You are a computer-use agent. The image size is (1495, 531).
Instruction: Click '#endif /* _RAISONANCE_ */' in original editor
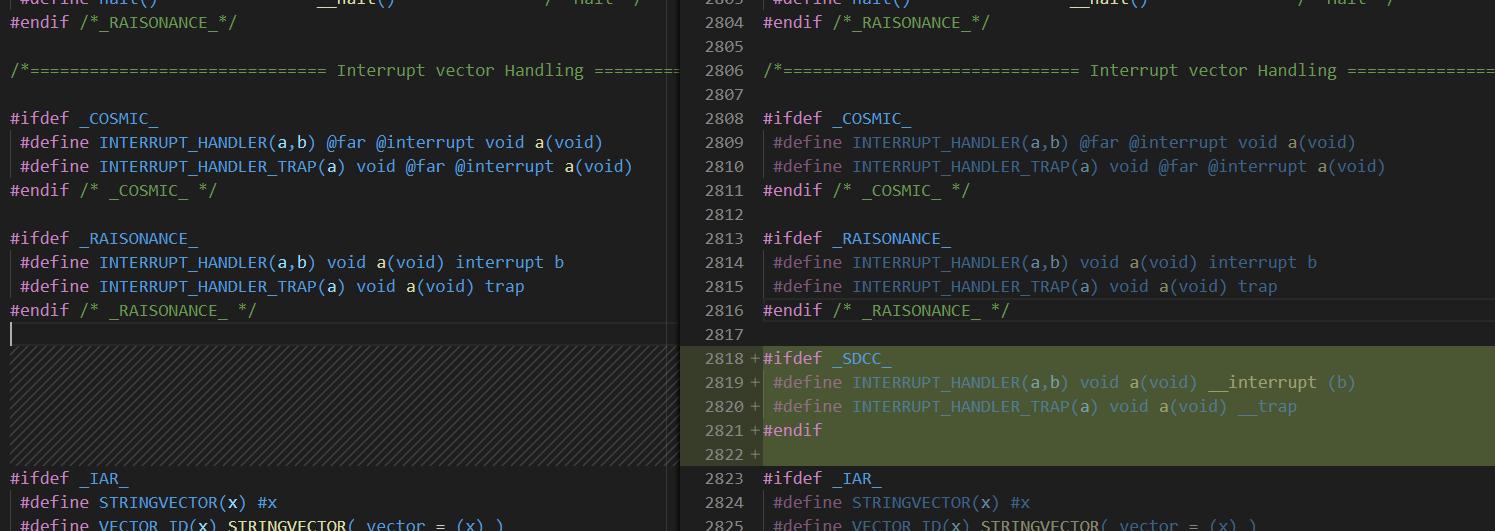[x=133, y=310]
